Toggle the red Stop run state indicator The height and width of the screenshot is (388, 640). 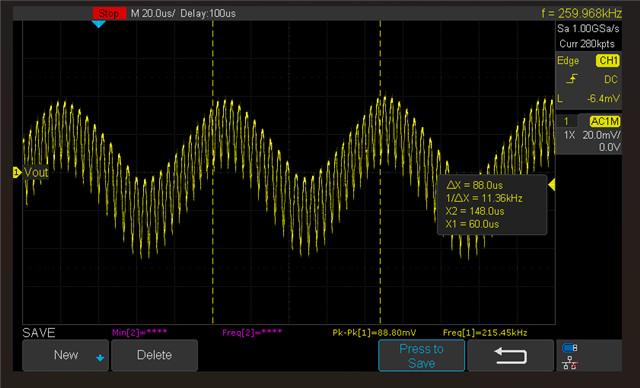coord(109,13)
